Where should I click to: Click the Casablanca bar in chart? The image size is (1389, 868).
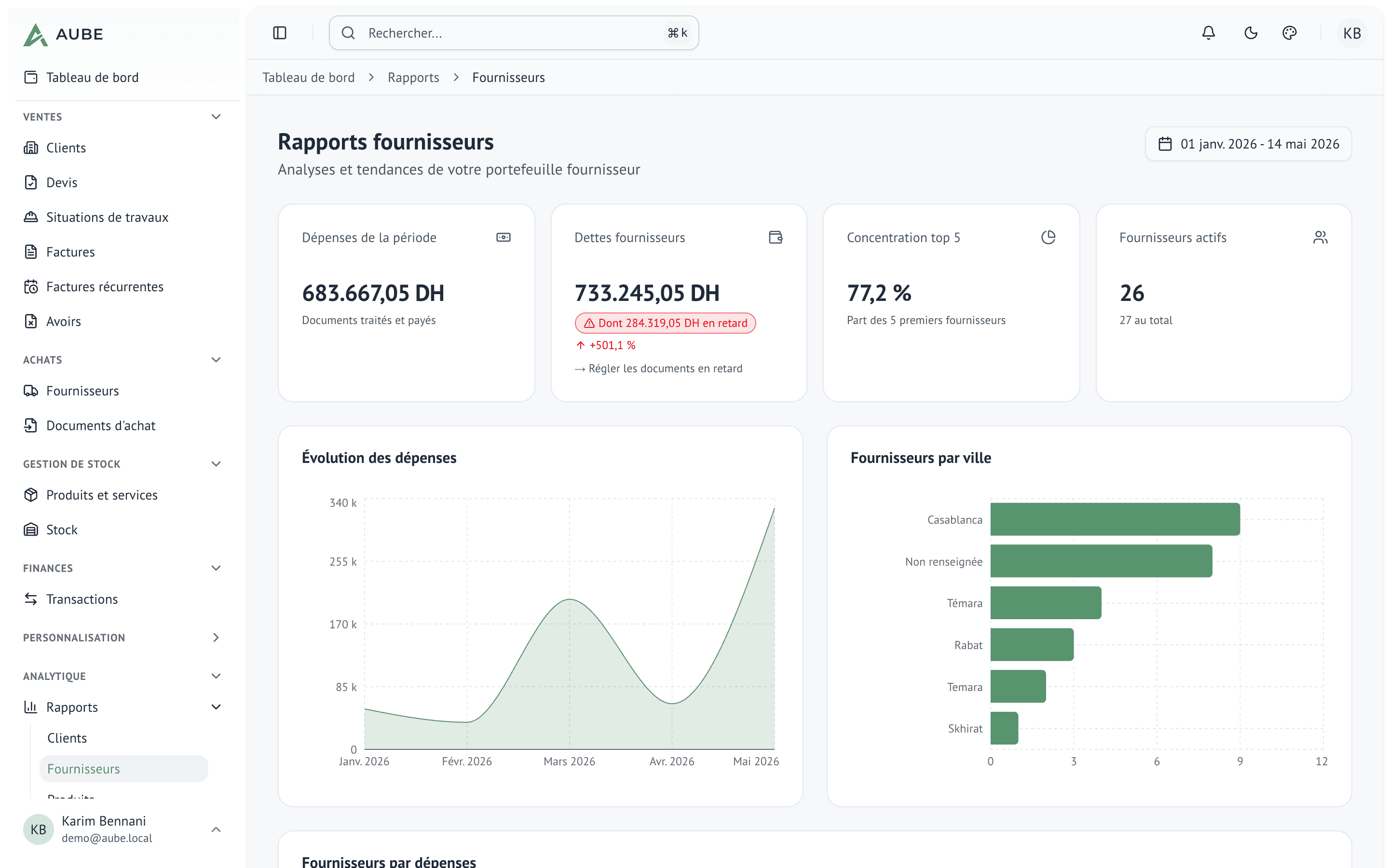point(1115,519)
